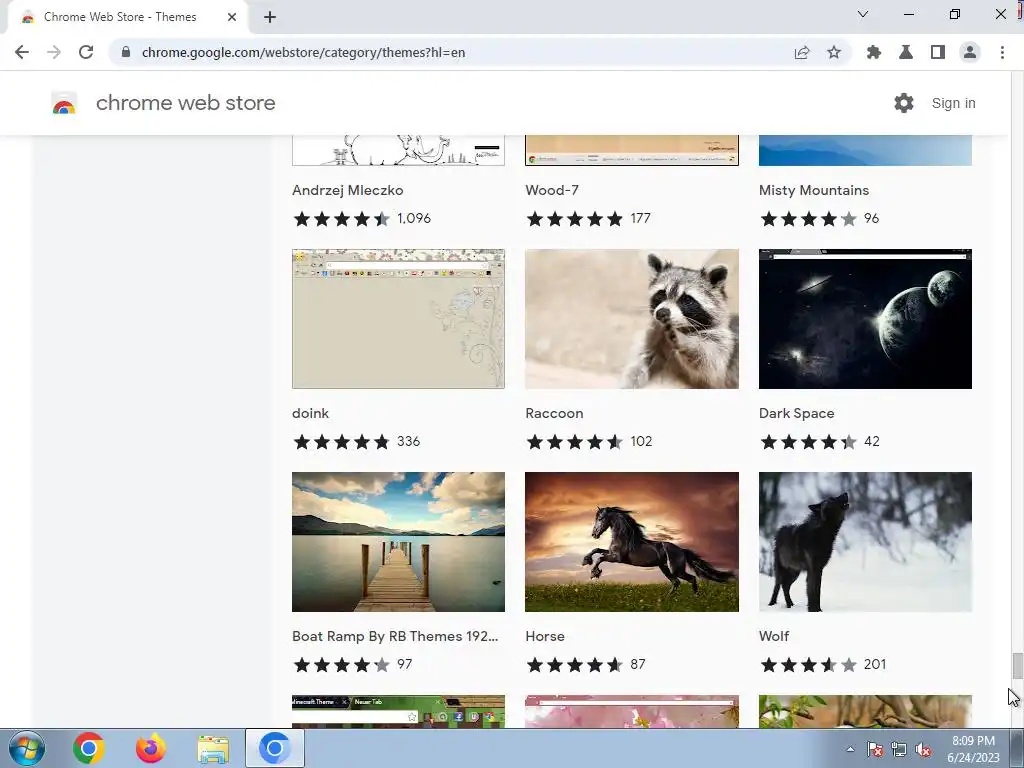Launch Firefox from the taskbar

point(151,748)
